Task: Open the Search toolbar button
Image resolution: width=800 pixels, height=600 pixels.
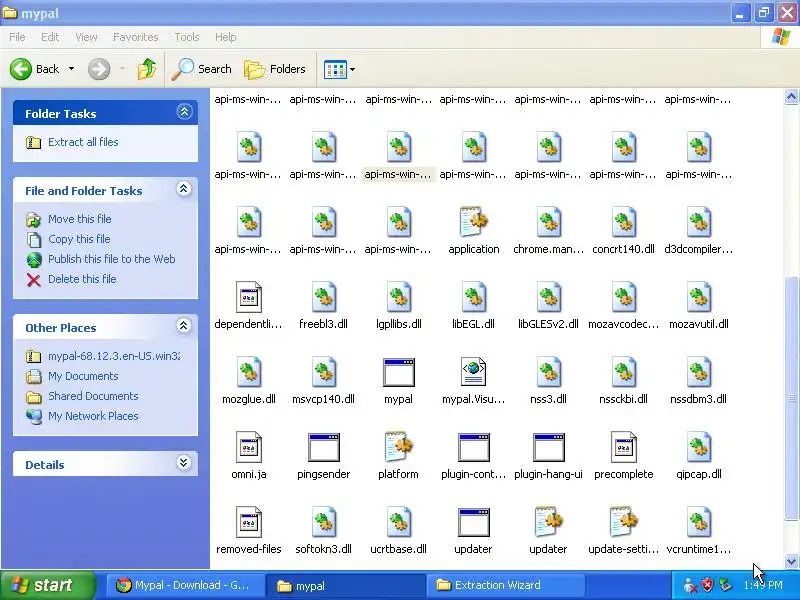Action: tap(202, 69)
